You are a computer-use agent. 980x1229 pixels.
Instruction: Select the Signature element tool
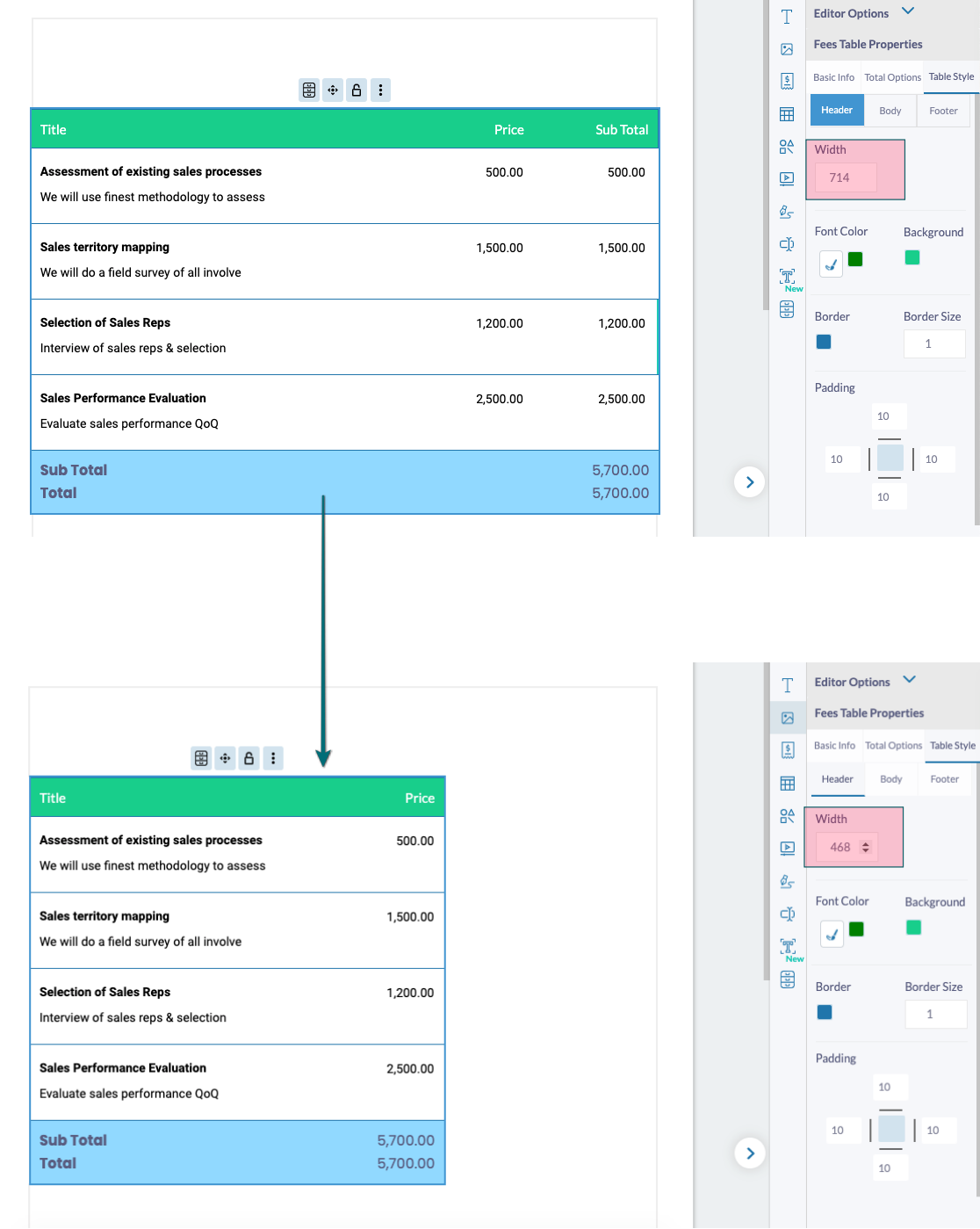click(x=787, y=211)
